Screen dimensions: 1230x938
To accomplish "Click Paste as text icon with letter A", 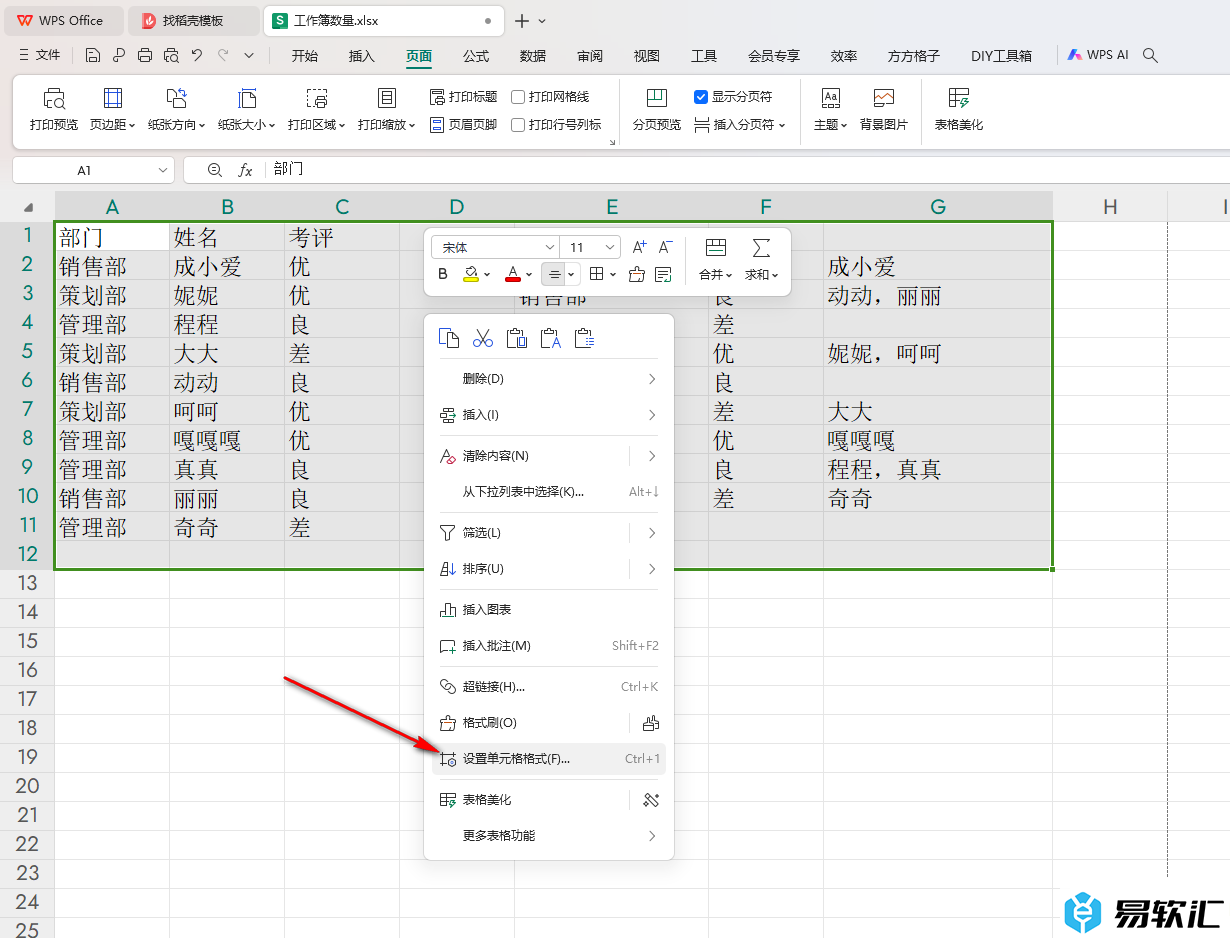I will (551, 338).
